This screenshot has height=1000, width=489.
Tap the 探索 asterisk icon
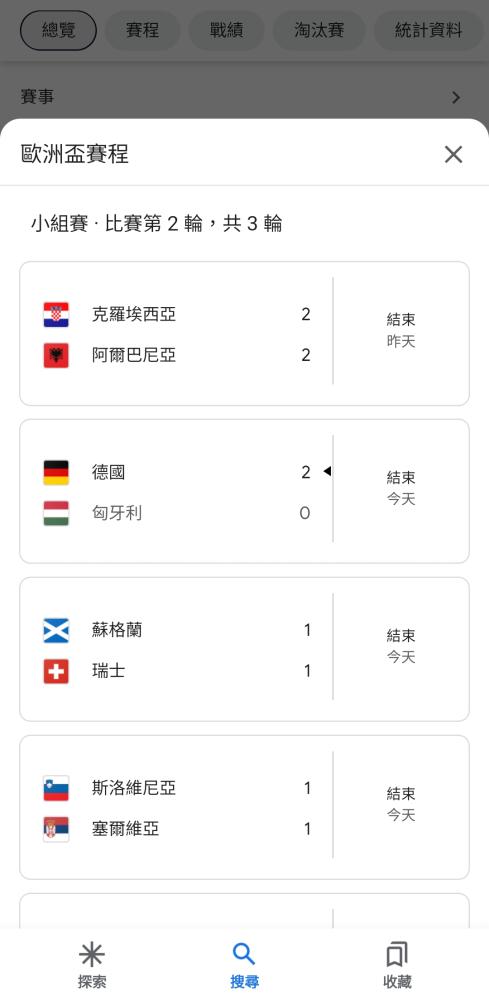click(x=92, y=954)
